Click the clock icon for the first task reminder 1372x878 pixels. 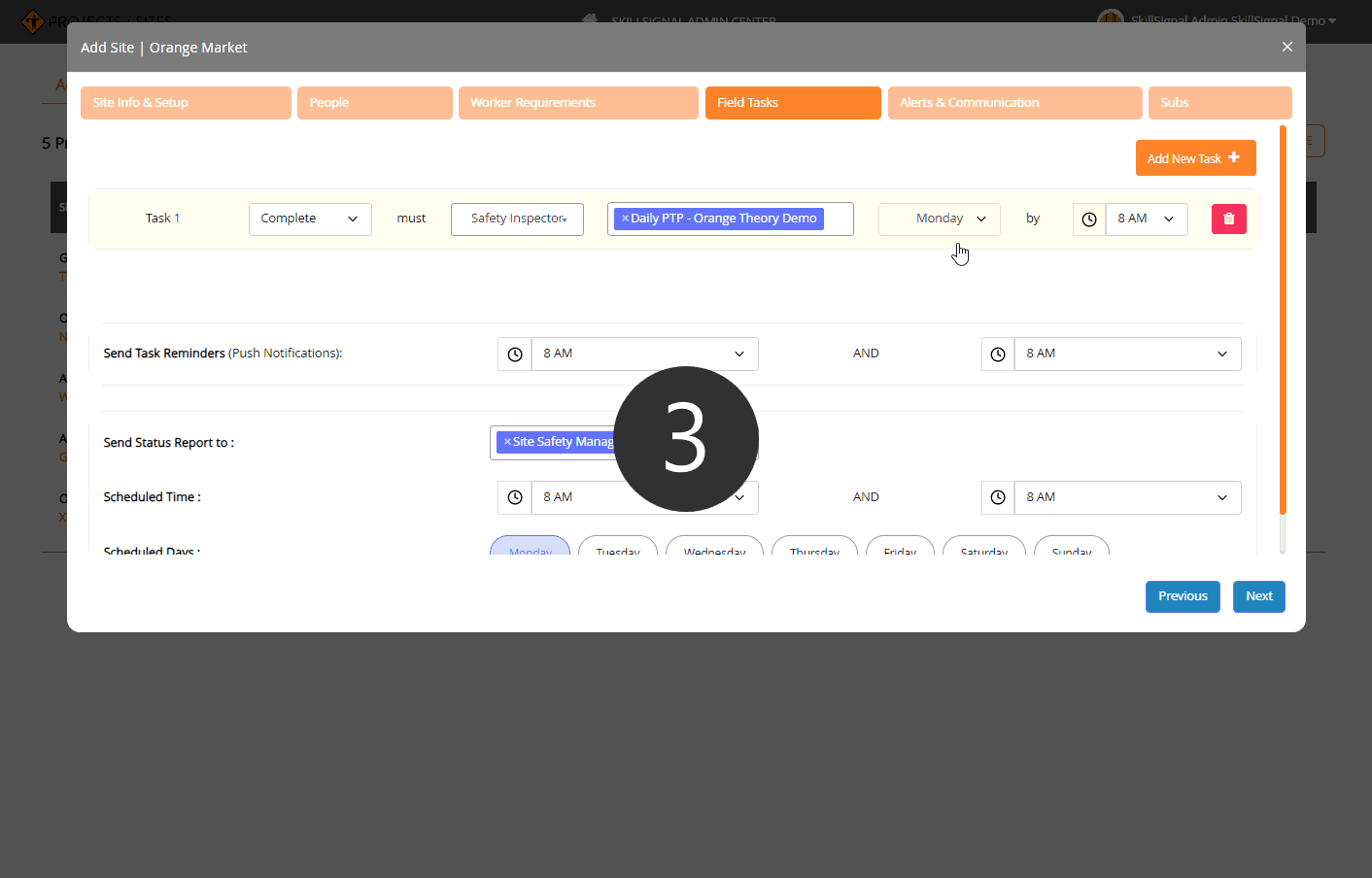[514, 354]
